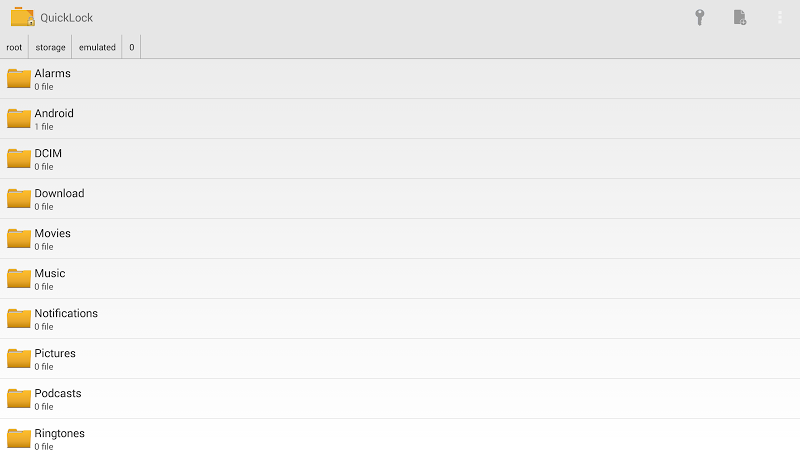Select the Alarms folder name
The image size is (800, 454).
52,74
